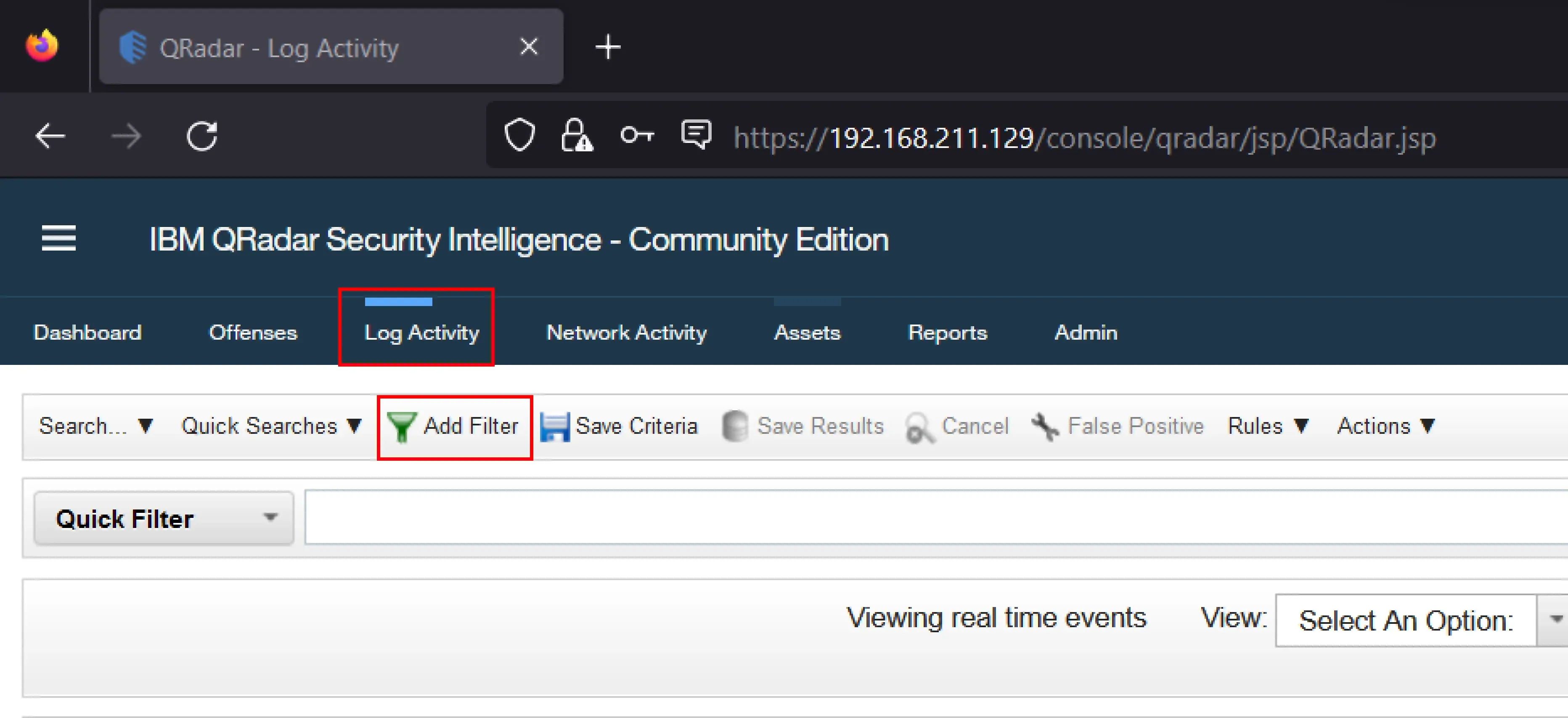This screenshot has height=718, width=1568.
Task: Click the green Add Filter funnel
Action: pyautogui.click(x=402, y=427)
